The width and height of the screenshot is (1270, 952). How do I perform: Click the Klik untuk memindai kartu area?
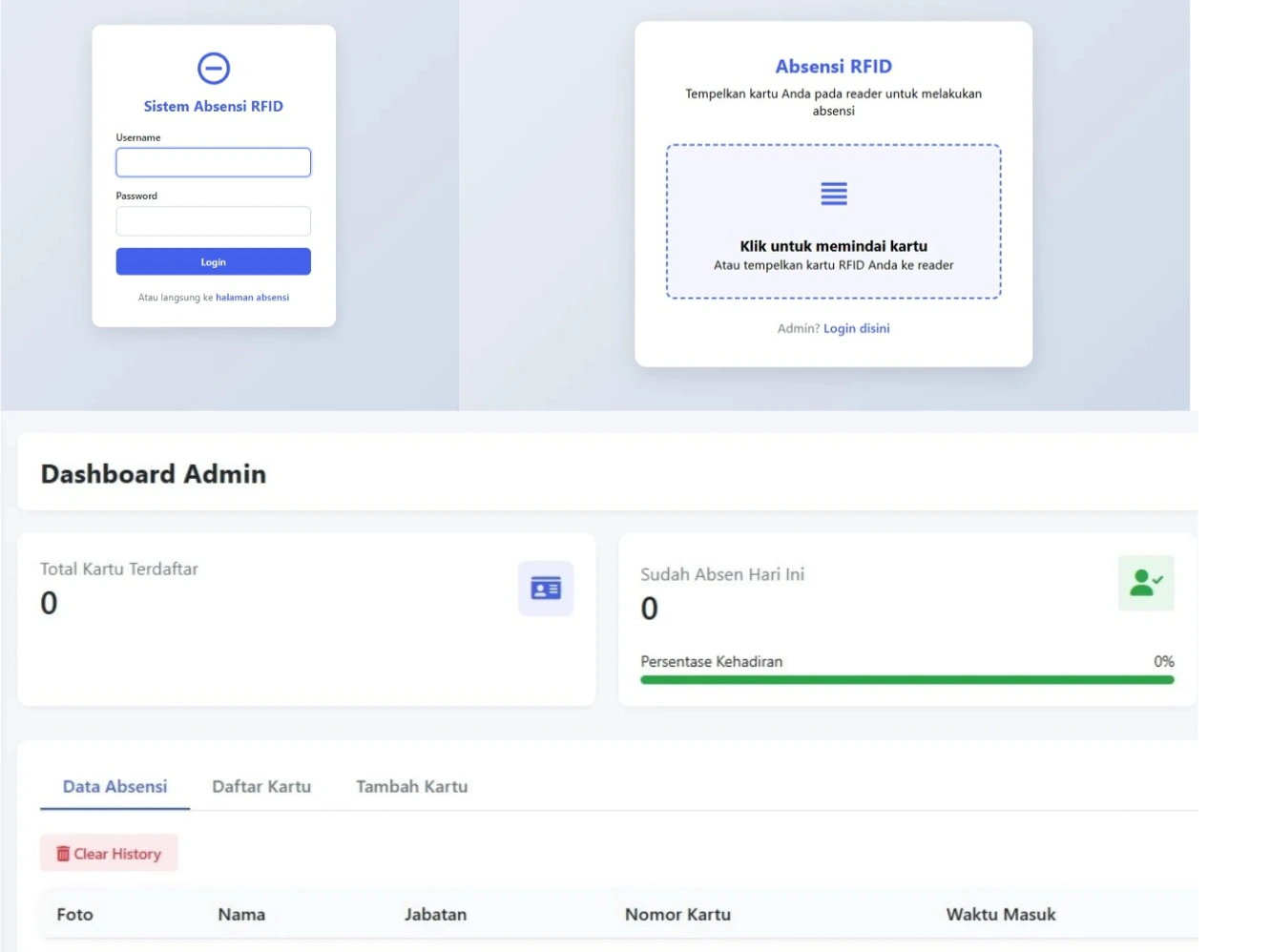point(834,221)
